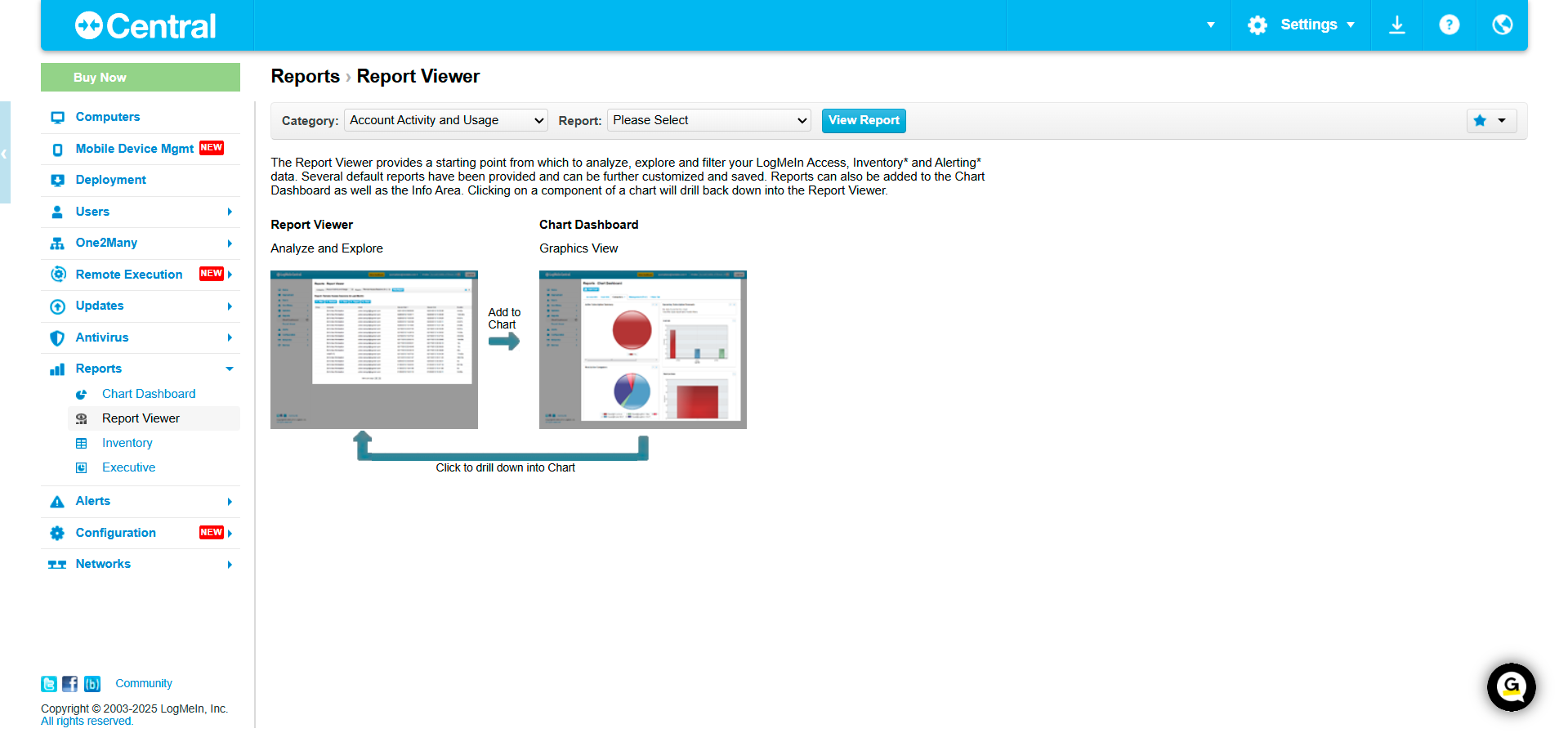1568x742 pixels.
Task: Click the Settings label in header
Action: click(1309, 25)
